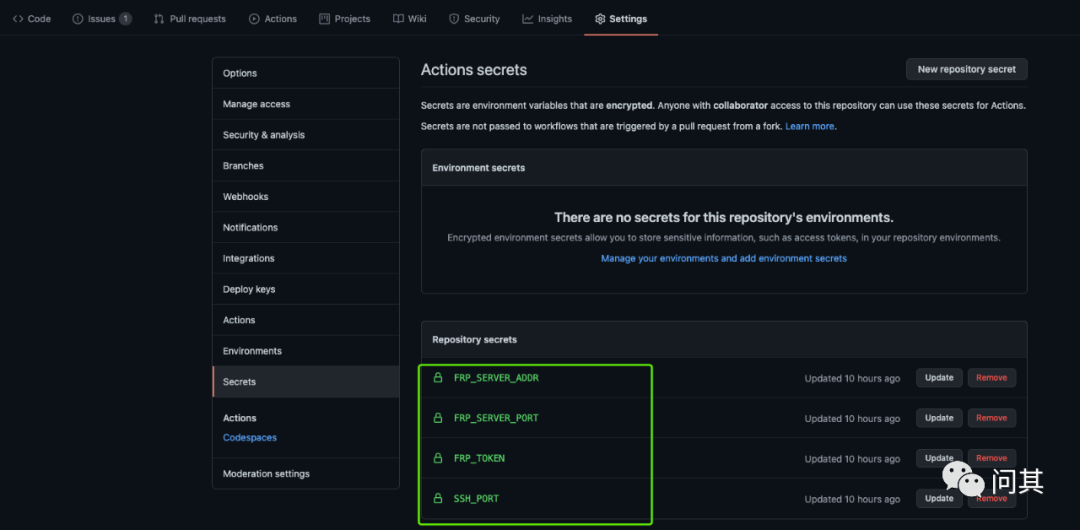Click the Actions secrets heading
This screenshot has height=530, width=1080.
[474, 70]
